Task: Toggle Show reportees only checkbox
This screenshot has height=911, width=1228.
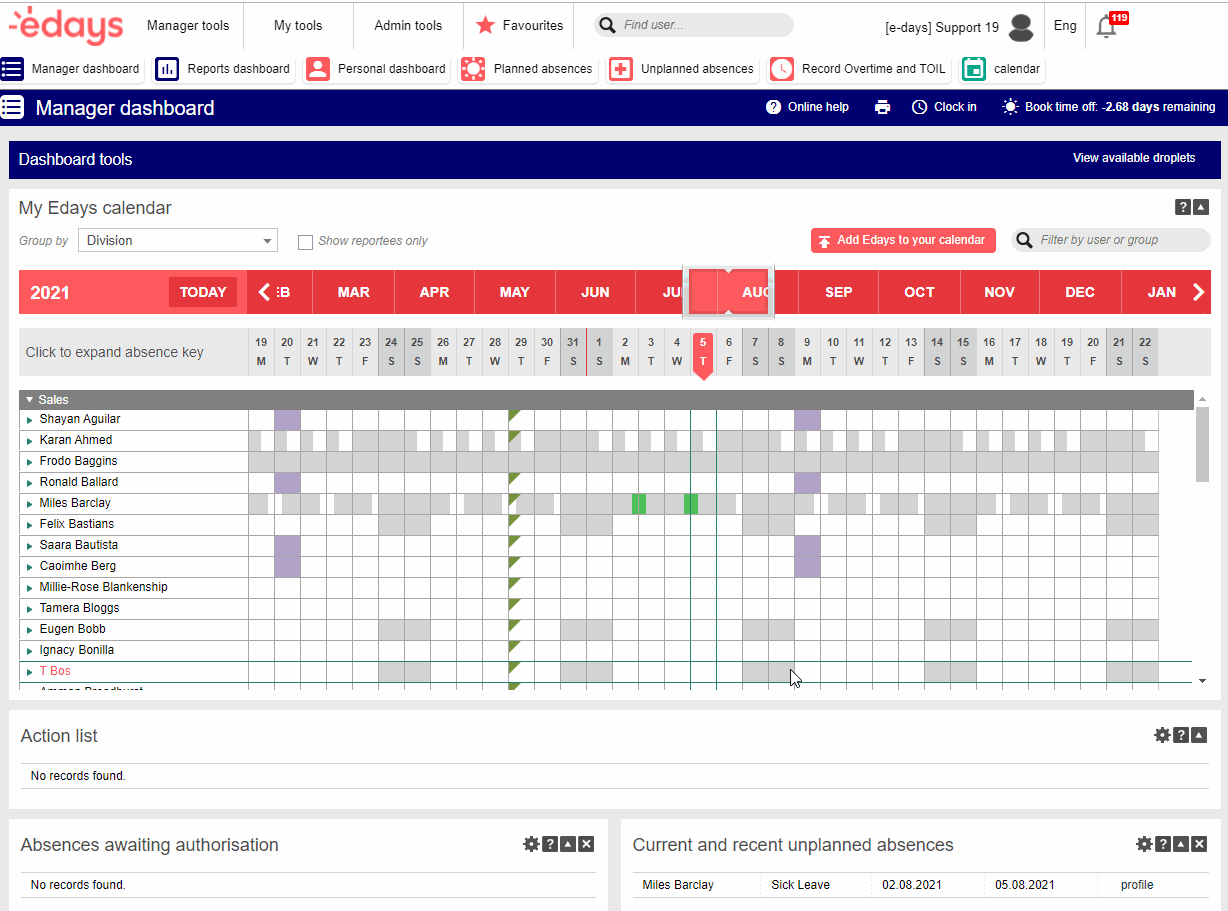Action: click(306, 242)
